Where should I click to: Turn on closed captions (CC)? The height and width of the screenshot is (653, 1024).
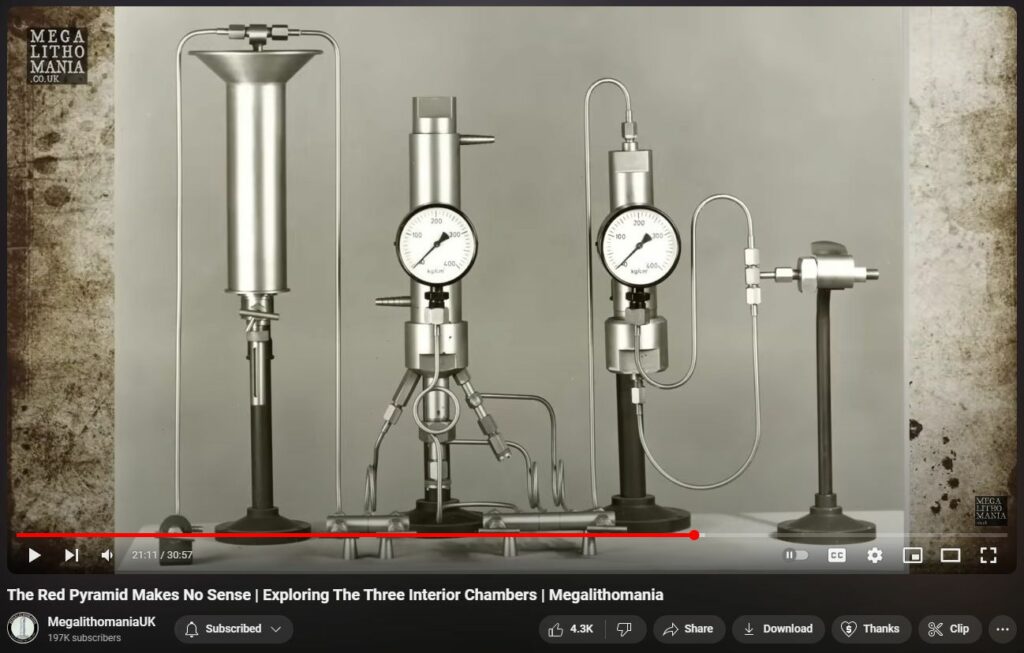(x=837, y=555)
